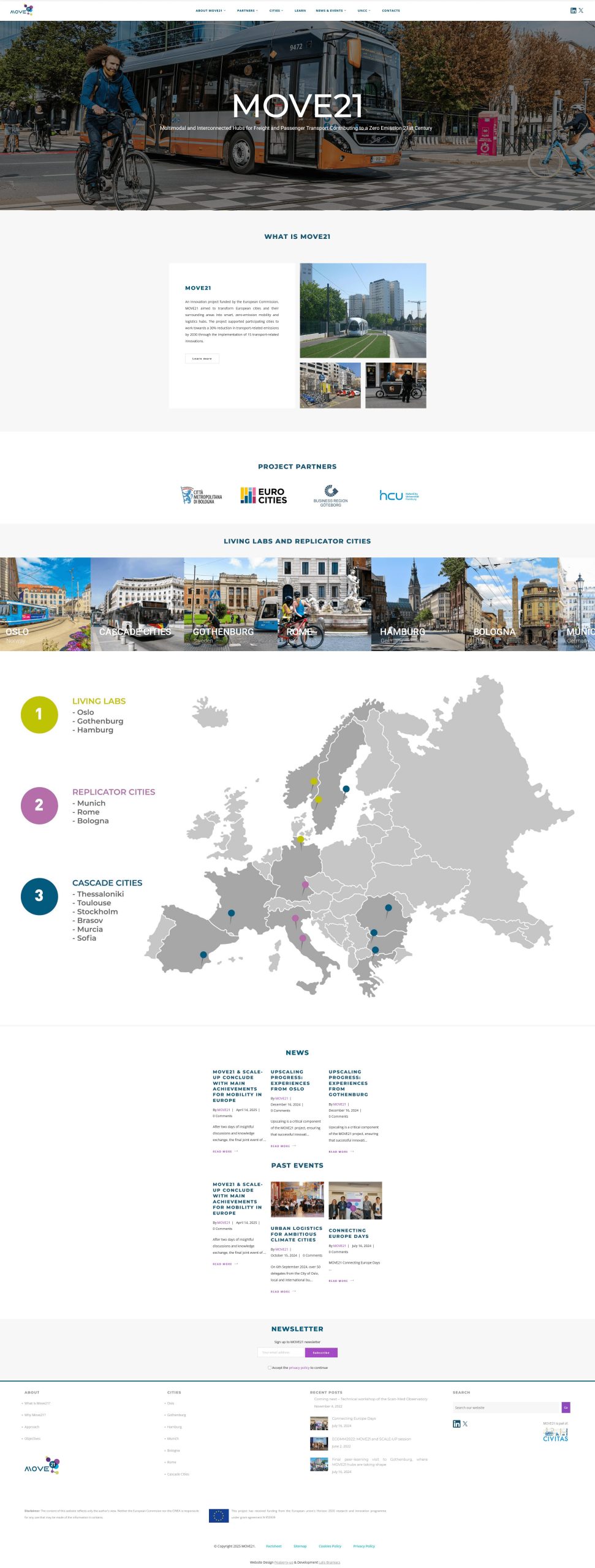This screenshot has width=595, height=1568.
Task: Tick the accept privacy policy checkbox
Action: (270, 1367)
